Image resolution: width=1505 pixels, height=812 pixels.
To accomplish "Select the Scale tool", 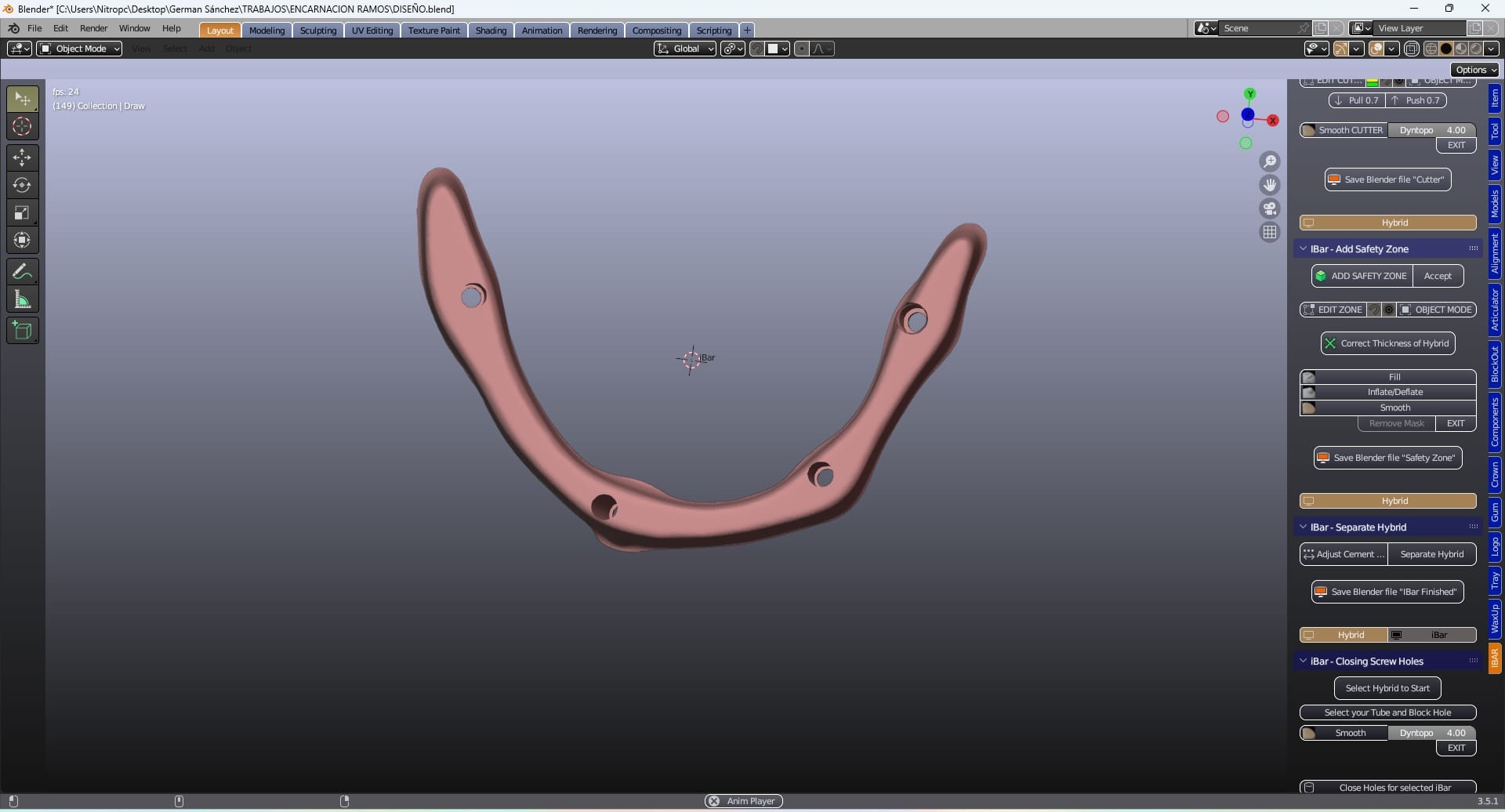I will point(22,213).
